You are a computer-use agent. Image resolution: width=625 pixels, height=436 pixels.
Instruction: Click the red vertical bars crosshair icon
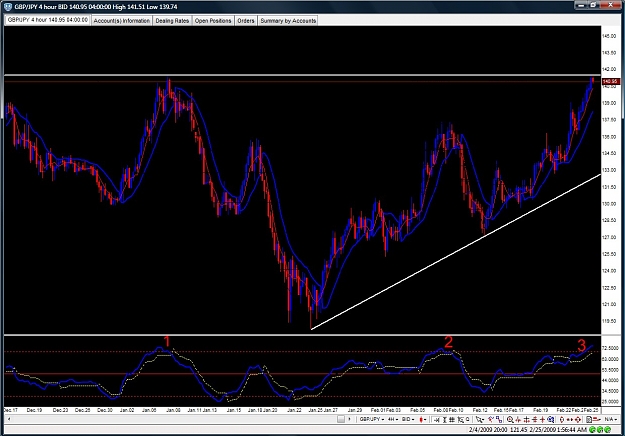[x=527, y=419]
